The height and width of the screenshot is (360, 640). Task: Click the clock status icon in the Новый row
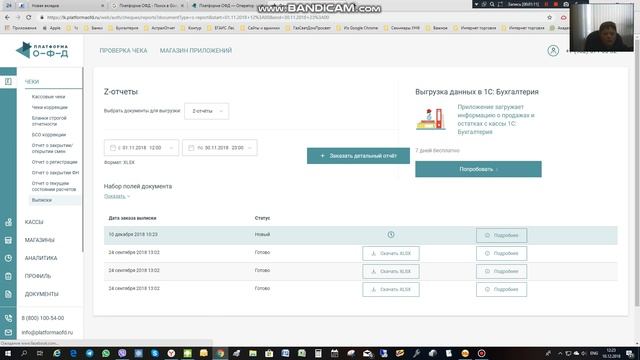click(x=391, y=235)
